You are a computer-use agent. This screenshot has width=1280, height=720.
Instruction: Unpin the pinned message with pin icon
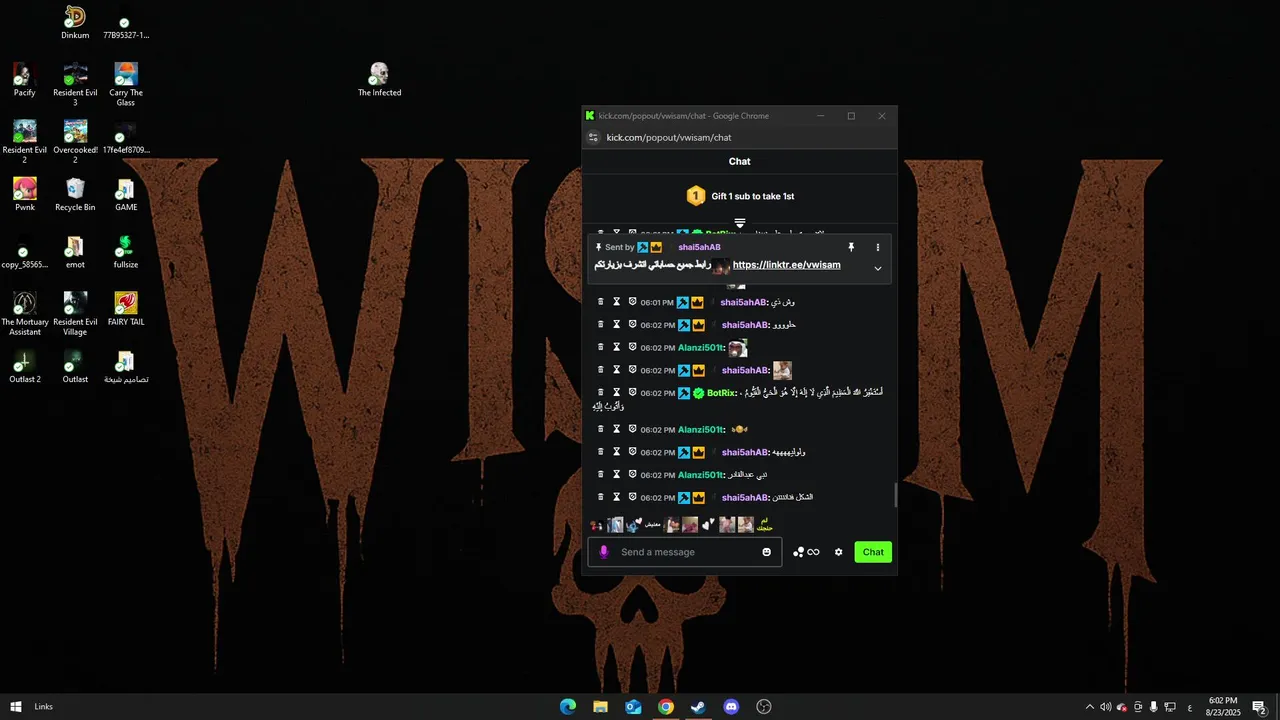click(x=852, y=247)
